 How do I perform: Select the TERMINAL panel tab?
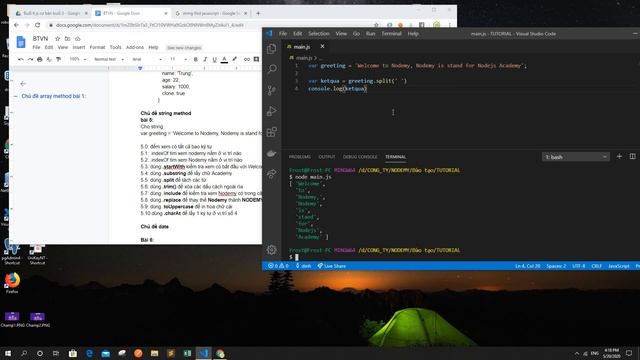(x=396, y=157)
